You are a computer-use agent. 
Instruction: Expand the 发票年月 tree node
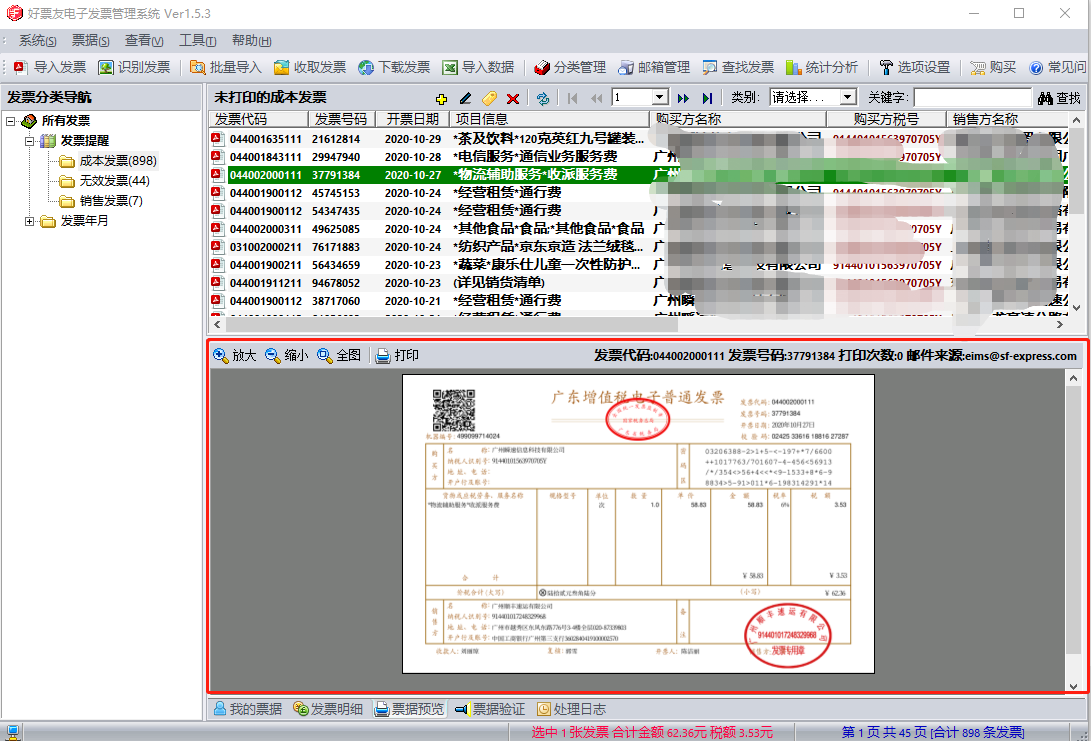pos(30,221)
